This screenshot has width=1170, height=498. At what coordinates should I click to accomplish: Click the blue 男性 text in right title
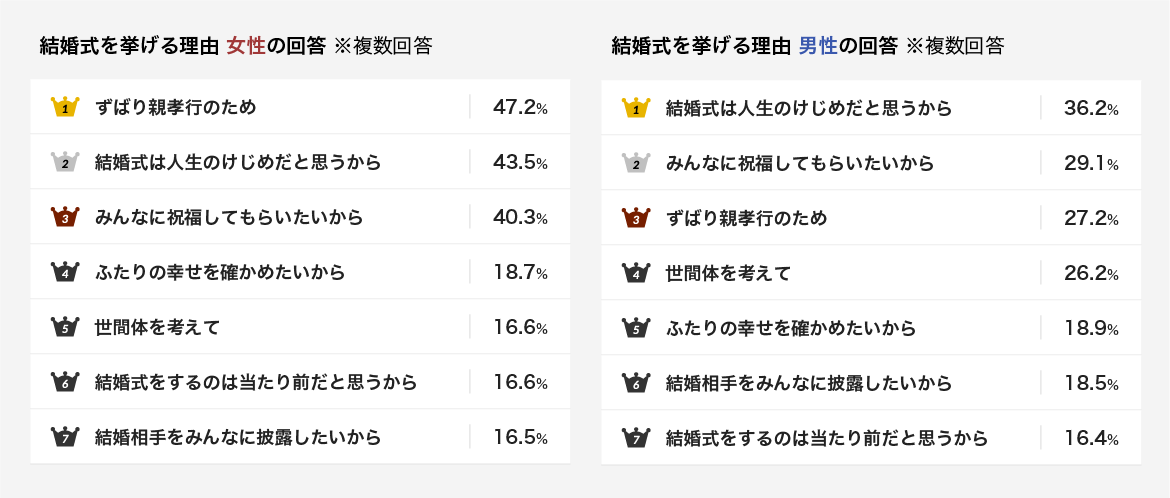coord(818,46)
